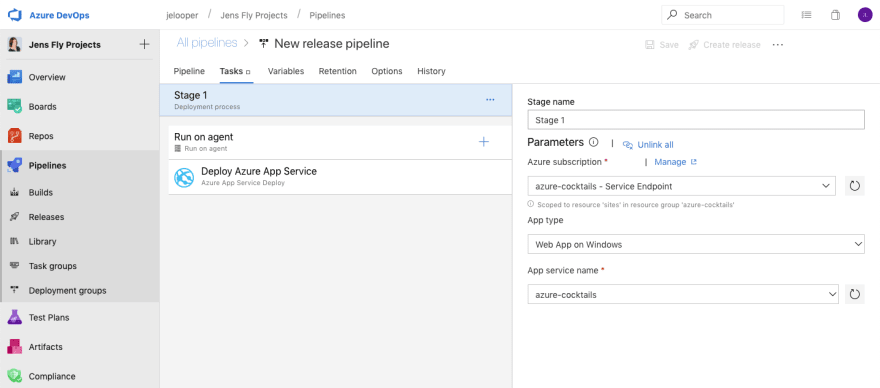Viewport: 880px width, 388px height.
Task: Go to All pipelines breadcrumb link
Action: coord(207,43)
